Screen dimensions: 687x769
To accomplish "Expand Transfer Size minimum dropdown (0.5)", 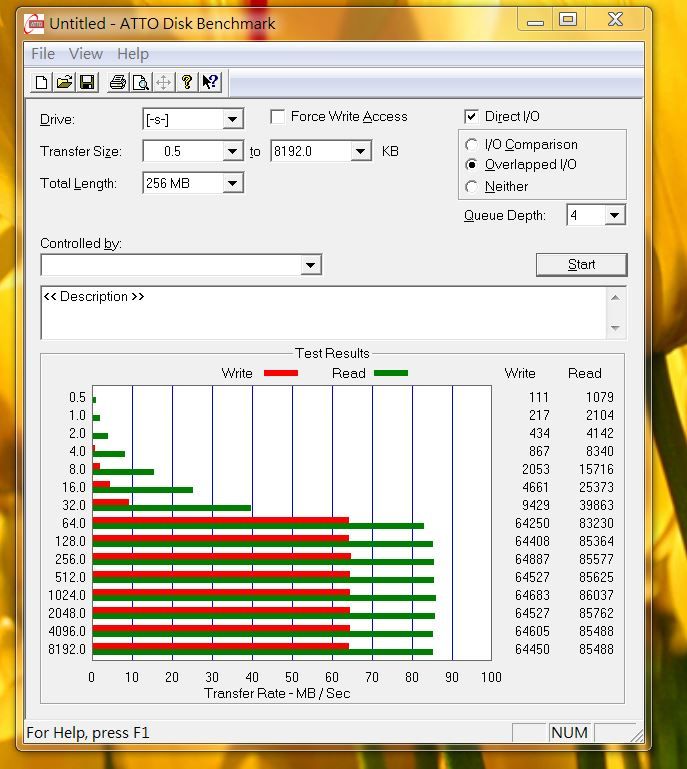I will [x=232, y=151].
